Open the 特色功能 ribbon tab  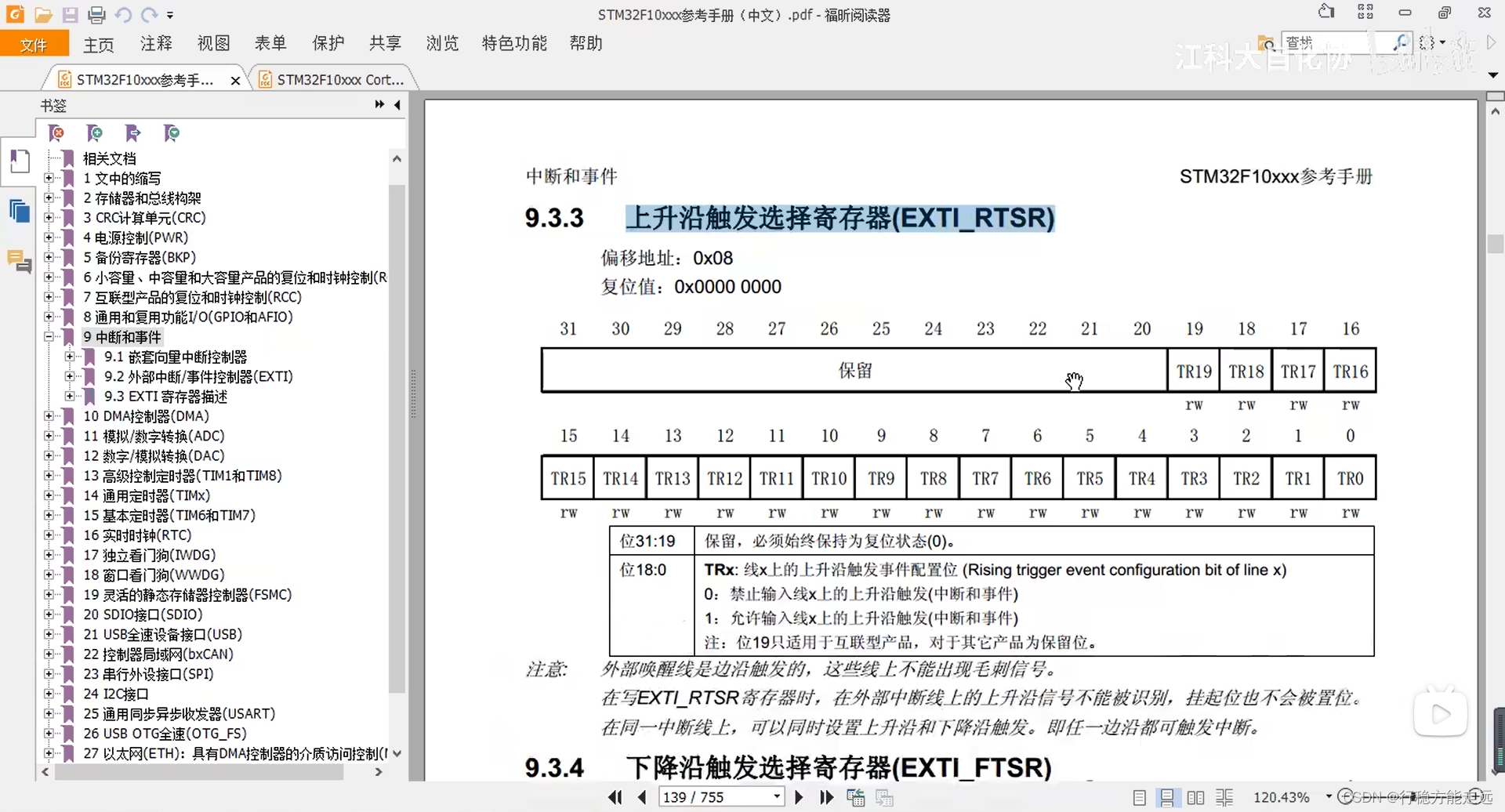coord(514,43)
